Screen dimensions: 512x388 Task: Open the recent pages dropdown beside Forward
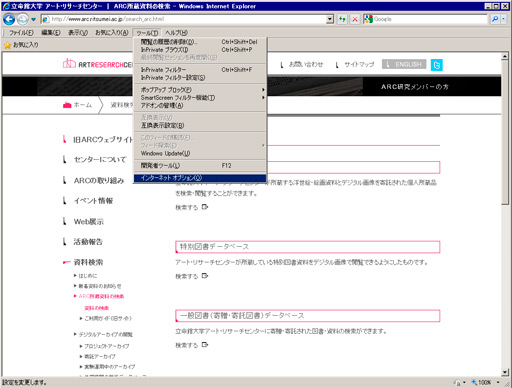pos(33,20)
